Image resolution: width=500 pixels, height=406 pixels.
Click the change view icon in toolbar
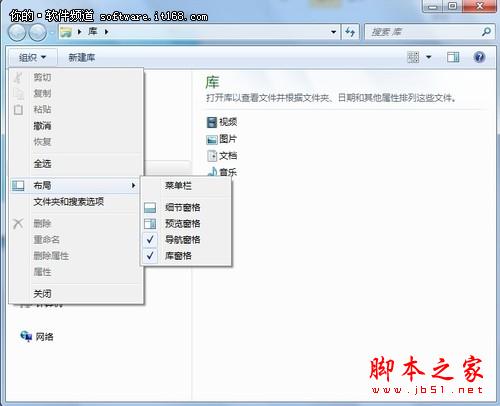pyautogui.click(x=413, y=57)
